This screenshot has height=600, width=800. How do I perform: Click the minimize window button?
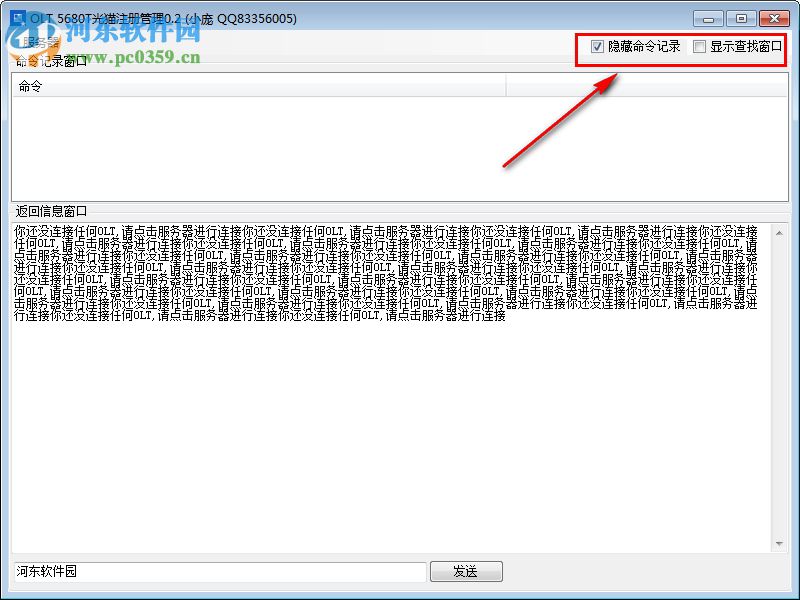(x=707, y=18)
